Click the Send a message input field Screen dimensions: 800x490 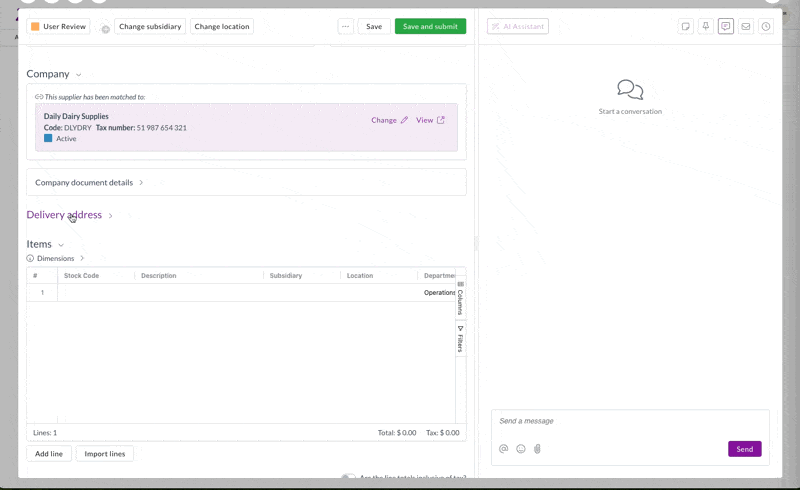[x=630, y=421]
